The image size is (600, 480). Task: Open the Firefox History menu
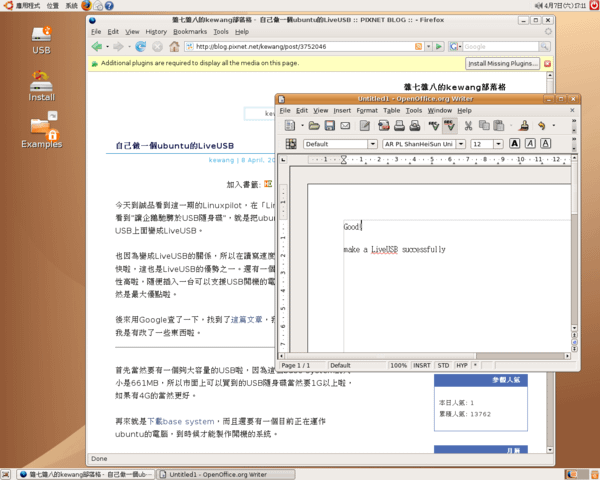[156, 32]
